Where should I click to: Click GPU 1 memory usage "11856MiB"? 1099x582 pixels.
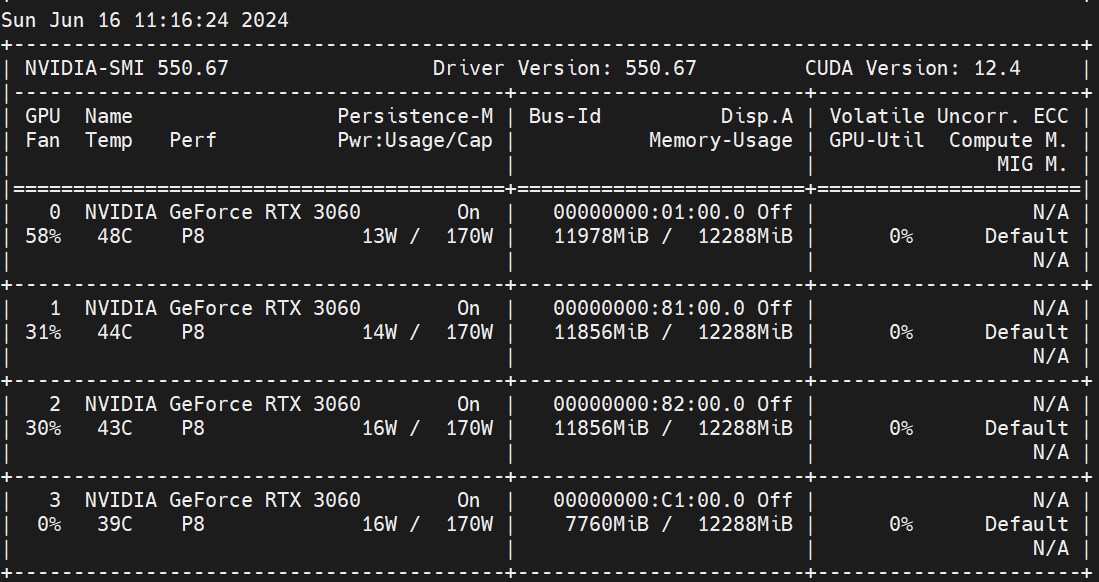(x=601, y=332)
